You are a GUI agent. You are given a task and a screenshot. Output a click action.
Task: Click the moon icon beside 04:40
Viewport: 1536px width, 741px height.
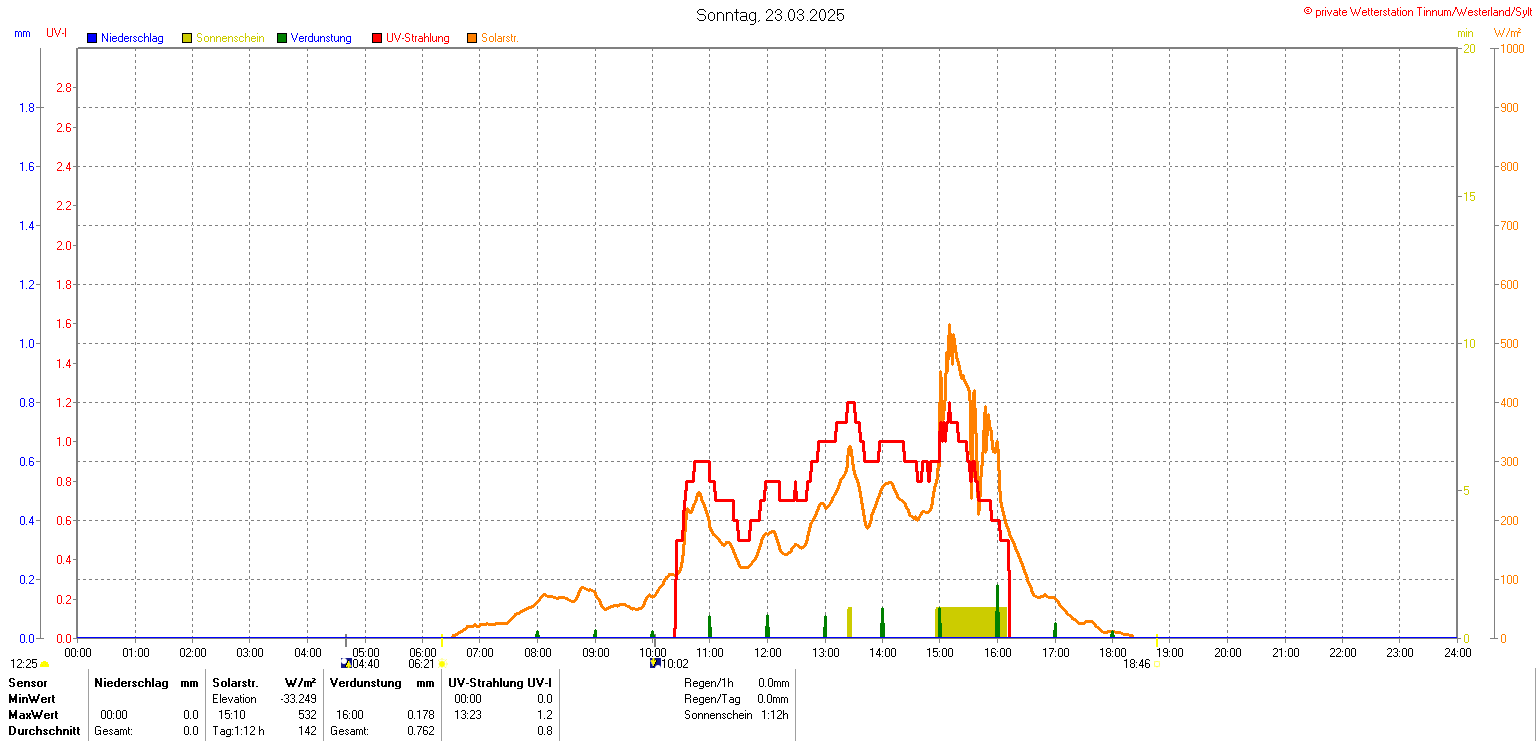click(346, 663)
